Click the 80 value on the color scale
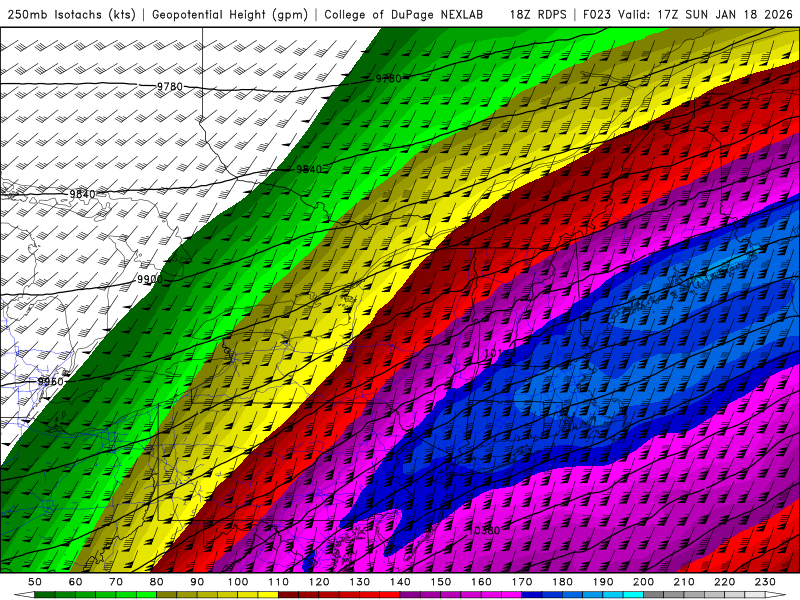Screen dimensions: 800x600 (x=157, y=582)
